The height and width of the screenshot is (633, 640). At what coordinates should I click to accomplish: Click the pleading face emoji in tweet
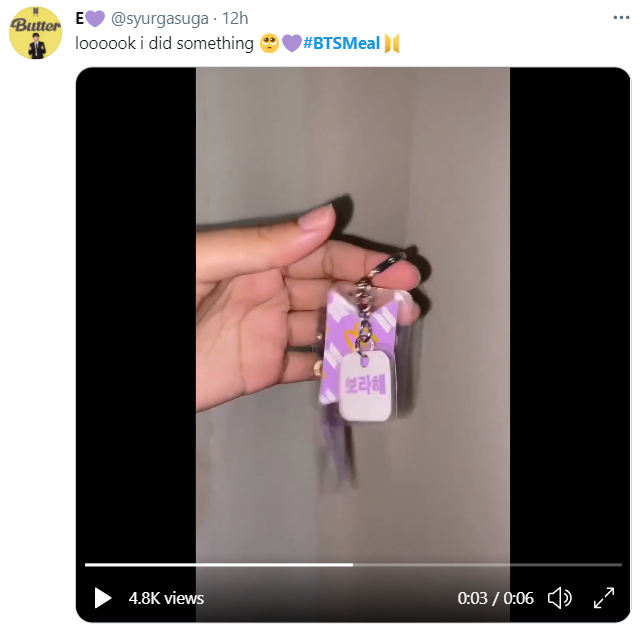pos(269,43)
